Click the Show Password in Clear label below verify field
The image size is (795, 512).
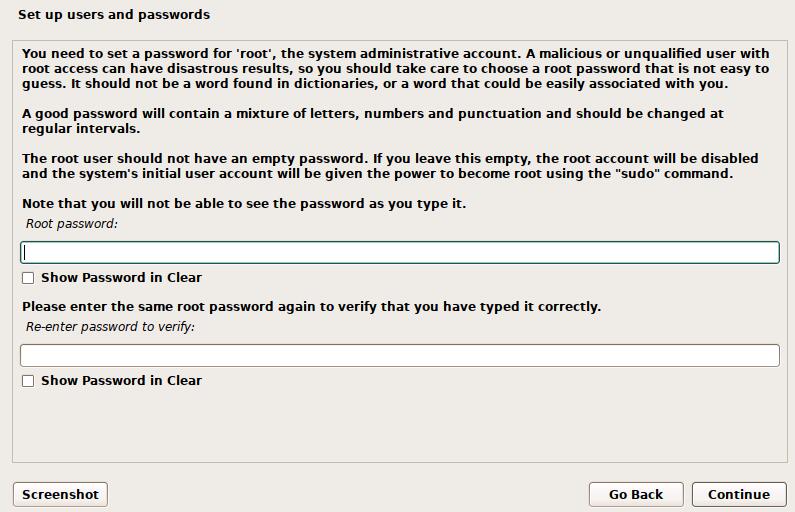tap(121, 381)
